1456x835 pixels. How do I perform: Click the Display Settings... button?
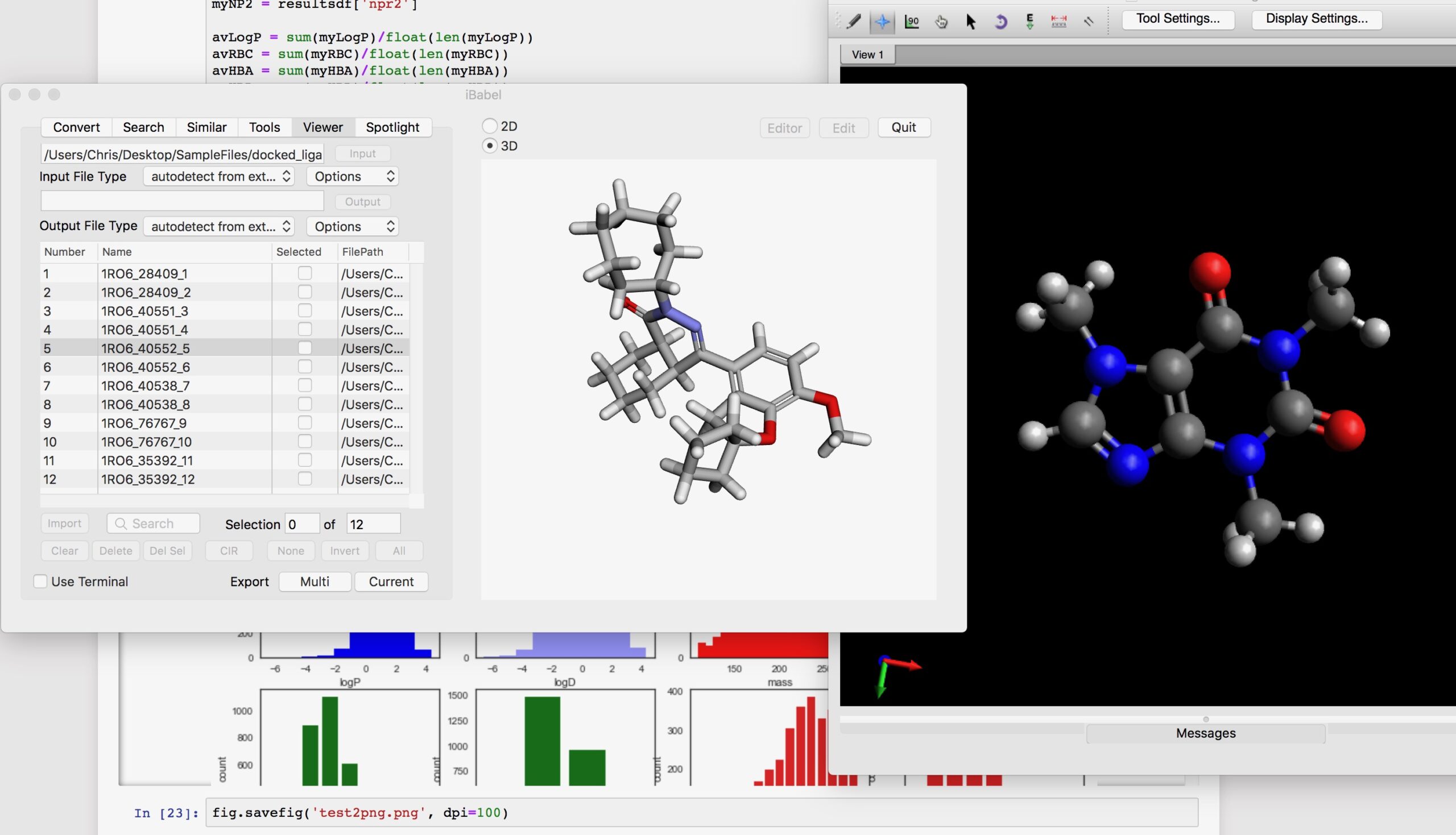1317,19
